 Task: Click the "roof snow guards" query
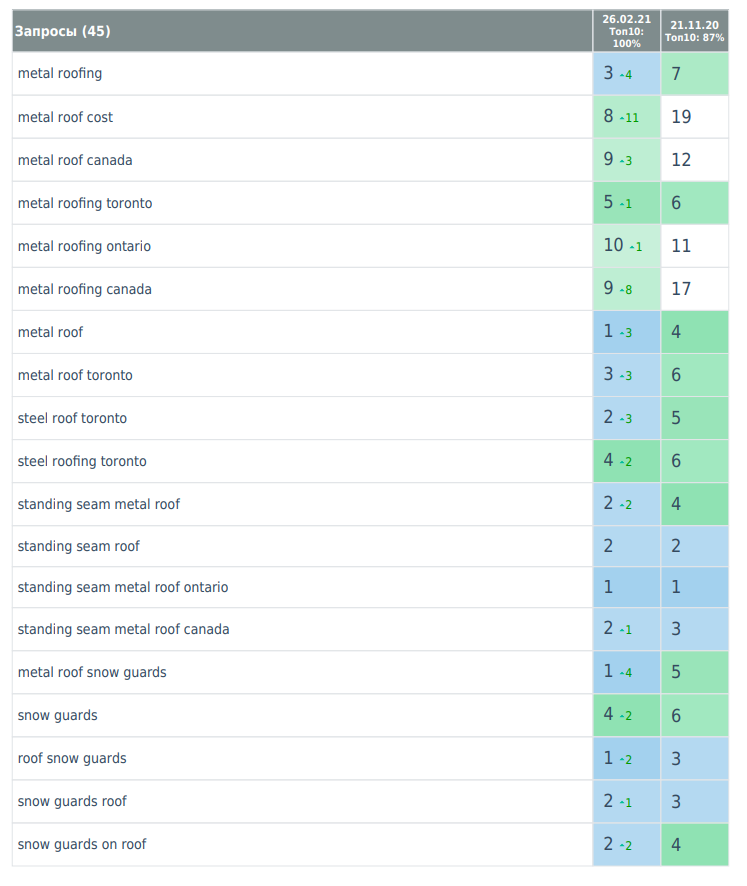[72, 758]
